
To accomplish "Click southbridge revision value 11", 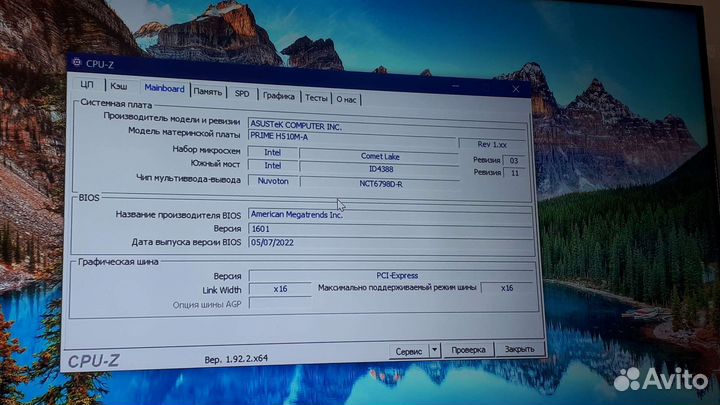I will coord(515,173).
